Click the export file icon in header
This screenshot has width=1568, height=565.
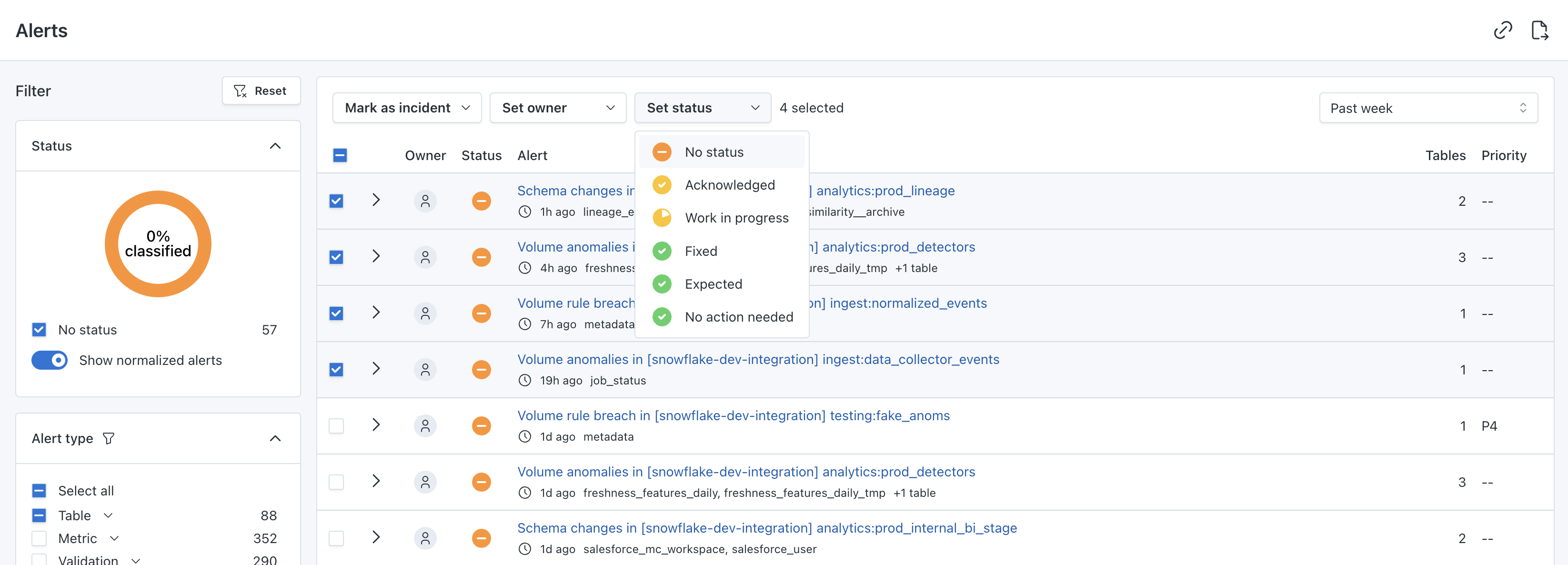pyautogui.click(x=1539, y=30)
